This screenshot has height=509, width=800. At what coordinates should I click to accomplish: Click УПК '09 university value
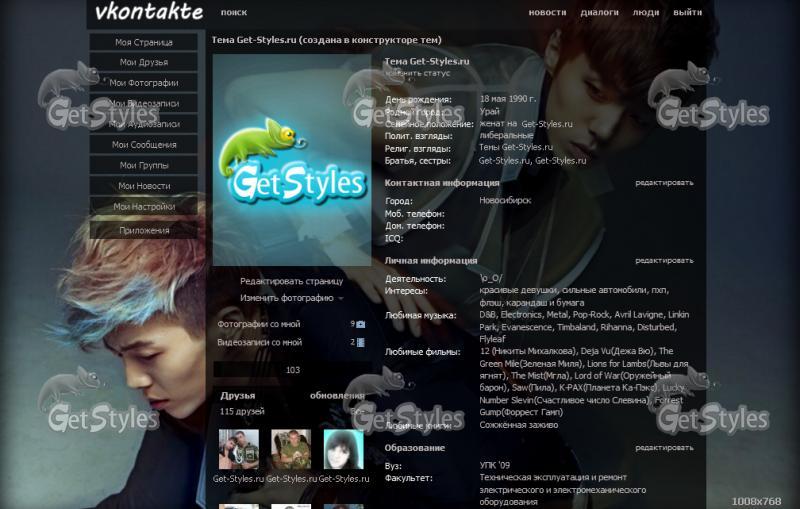pos(494,465)
